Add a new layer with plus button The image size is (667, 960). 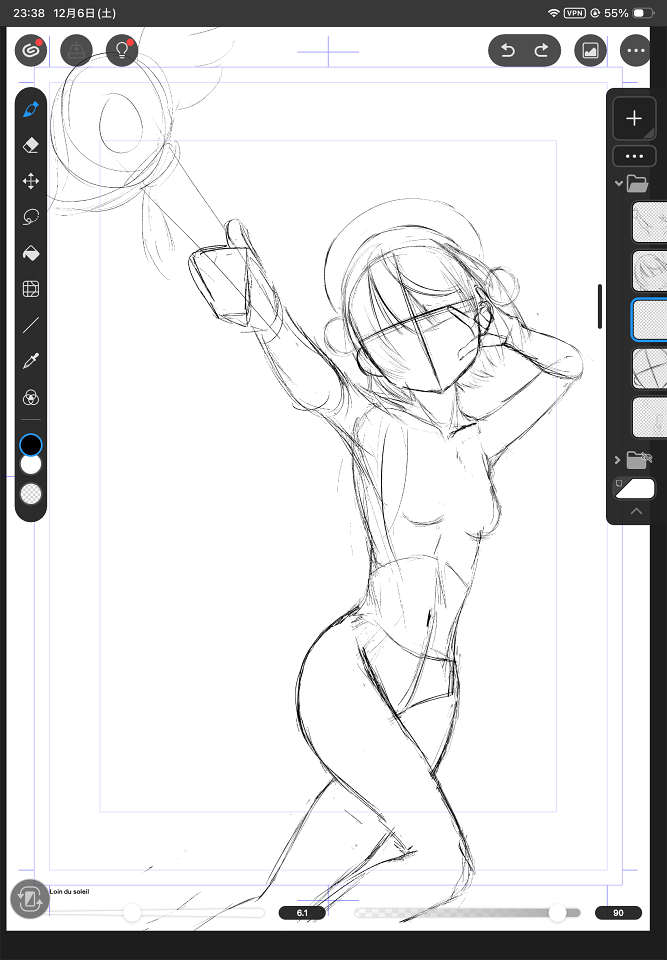(634, 118)
